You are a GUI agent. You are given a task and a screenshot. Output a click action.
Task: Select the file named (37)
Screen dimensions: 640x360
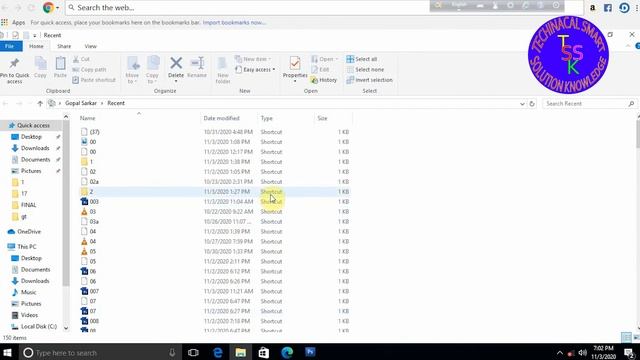pyautogui.click(x=95, y=132)
